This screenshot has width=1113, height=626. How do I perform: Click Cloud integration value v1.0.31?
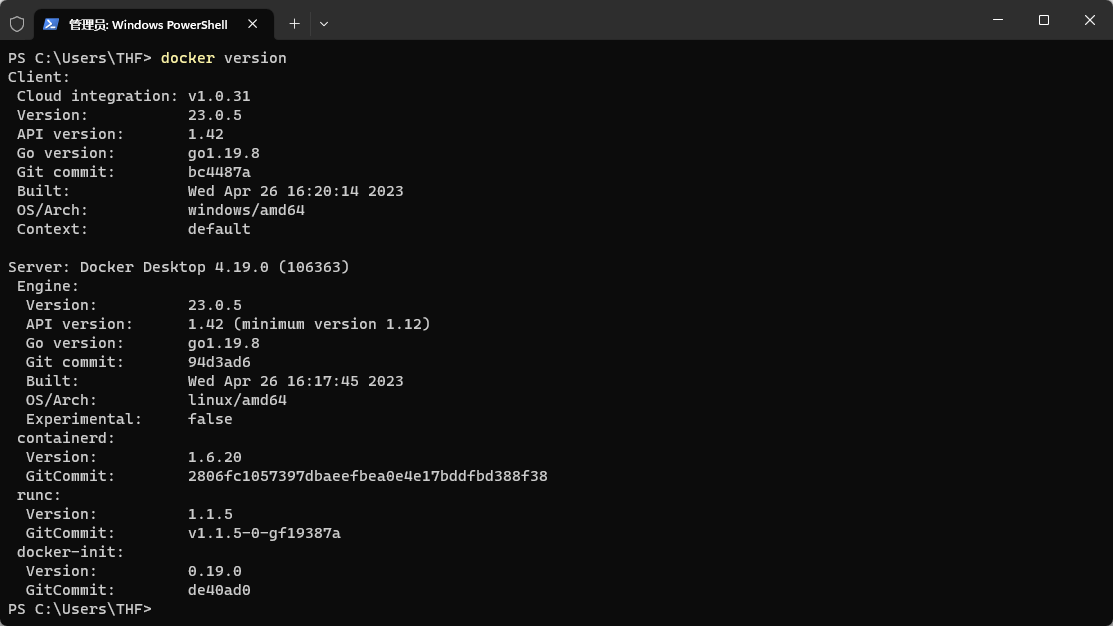(x=219, y=96)
